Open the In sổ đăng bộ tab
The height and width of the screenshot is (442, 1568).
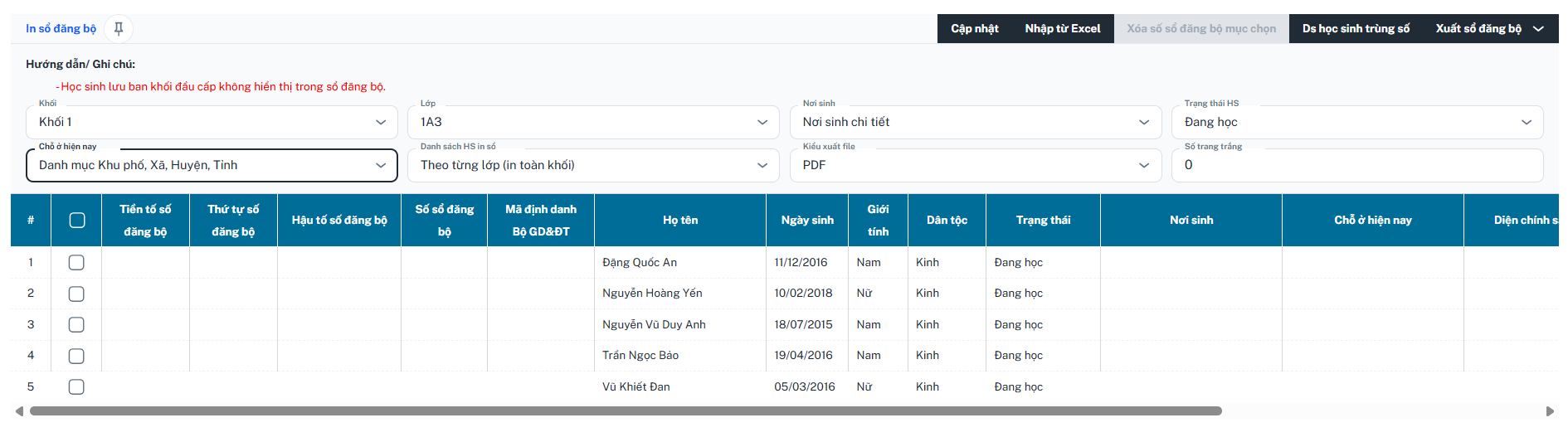pyautogui.click(x=61, y=29)
